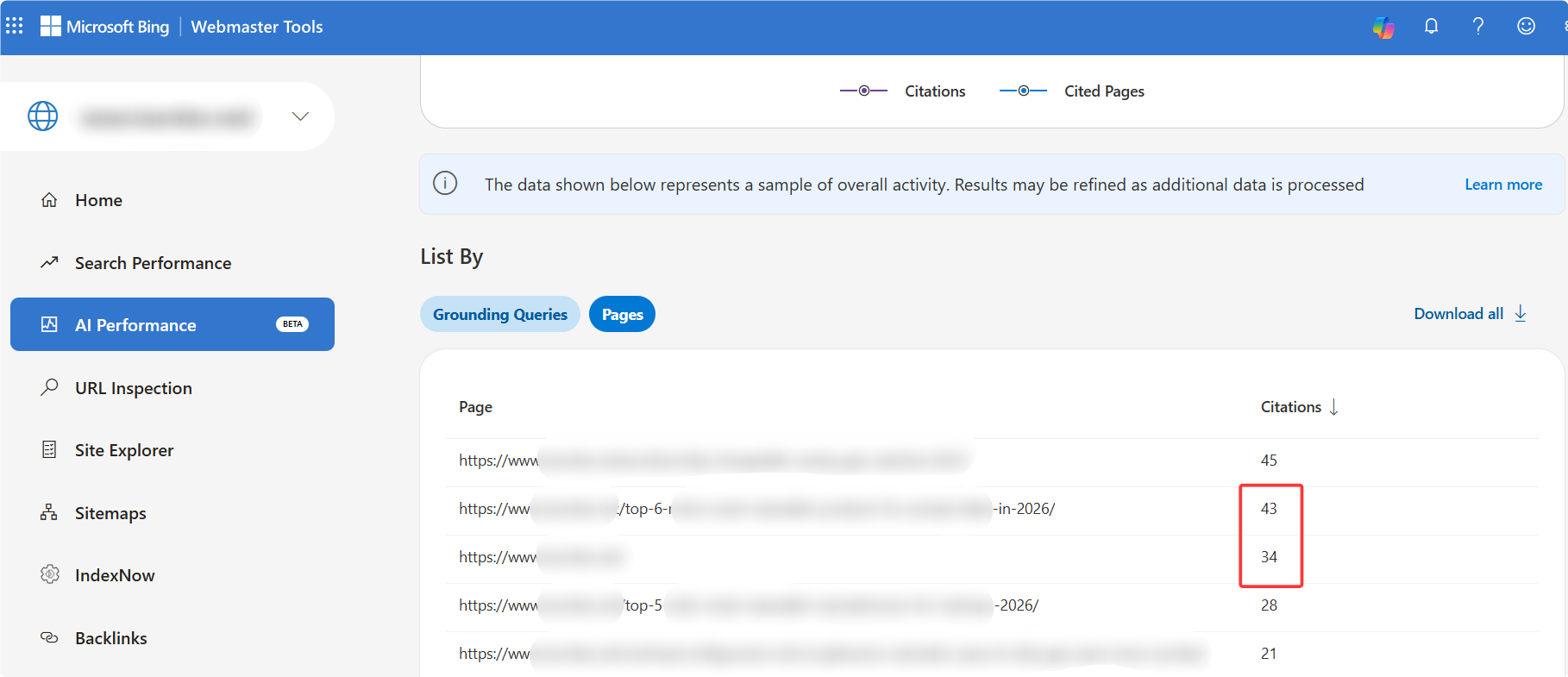Screen dimensions: 1568x677
Task: Click the Microsoft Bing logo
Action: (x=105, y=27)
